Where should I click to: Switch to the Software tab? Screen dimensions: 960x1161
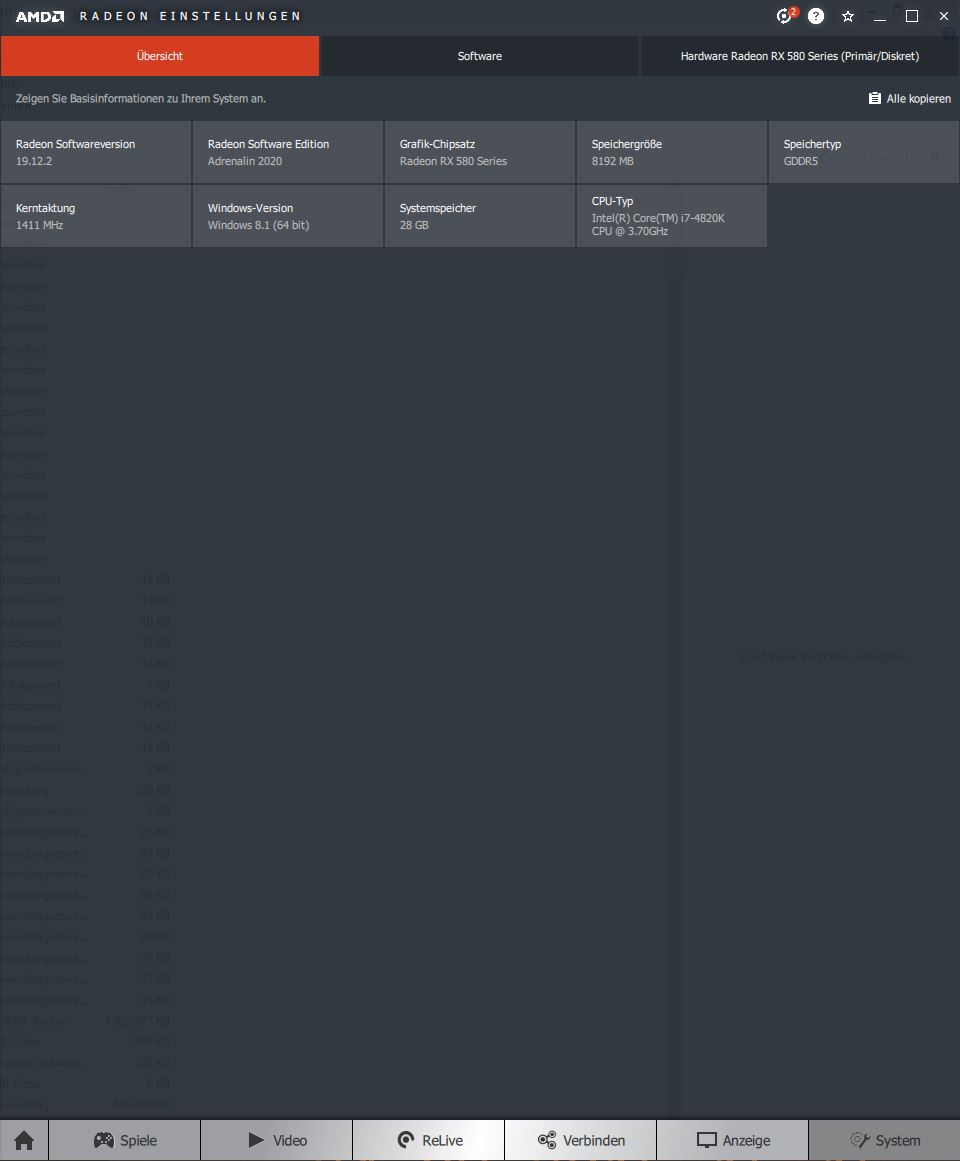coord(480,56)
